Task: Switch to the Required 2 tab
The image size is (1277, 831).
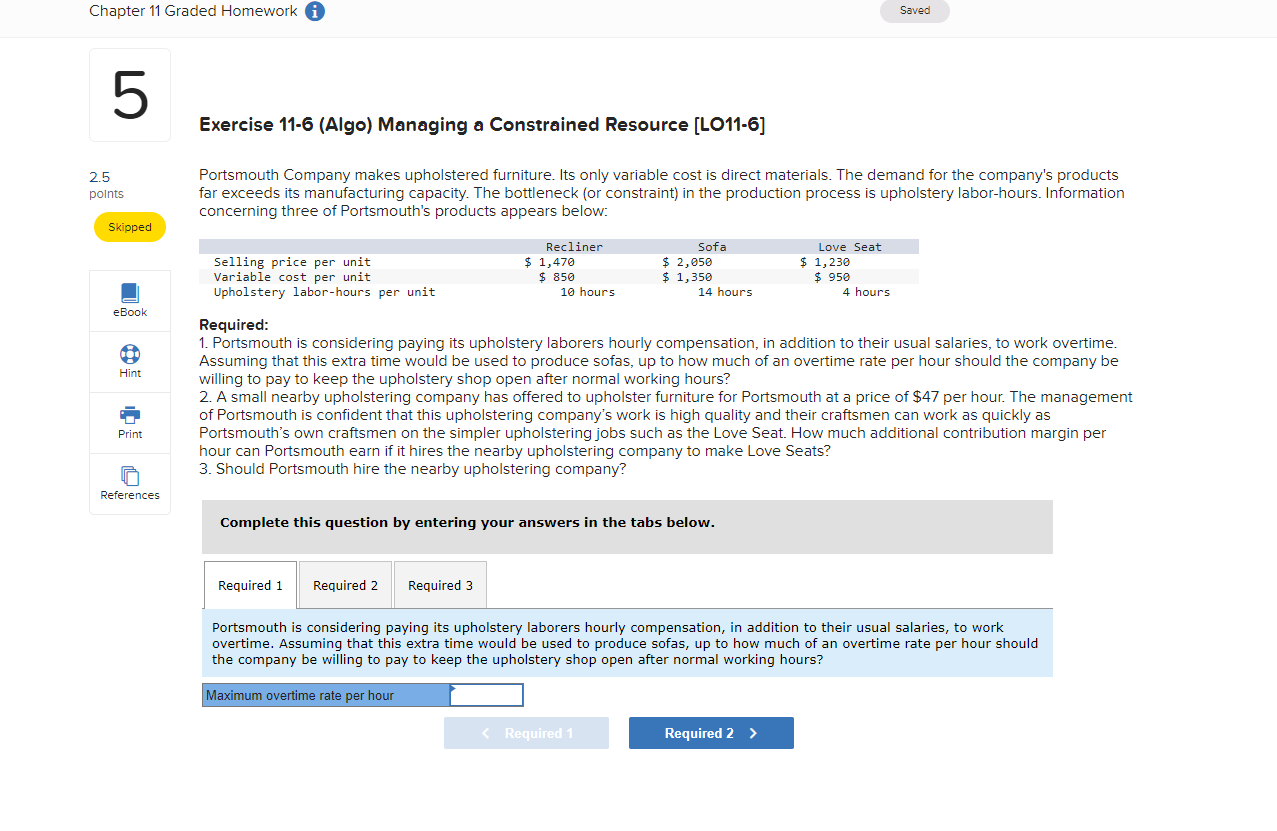Action: pos(345,585)
